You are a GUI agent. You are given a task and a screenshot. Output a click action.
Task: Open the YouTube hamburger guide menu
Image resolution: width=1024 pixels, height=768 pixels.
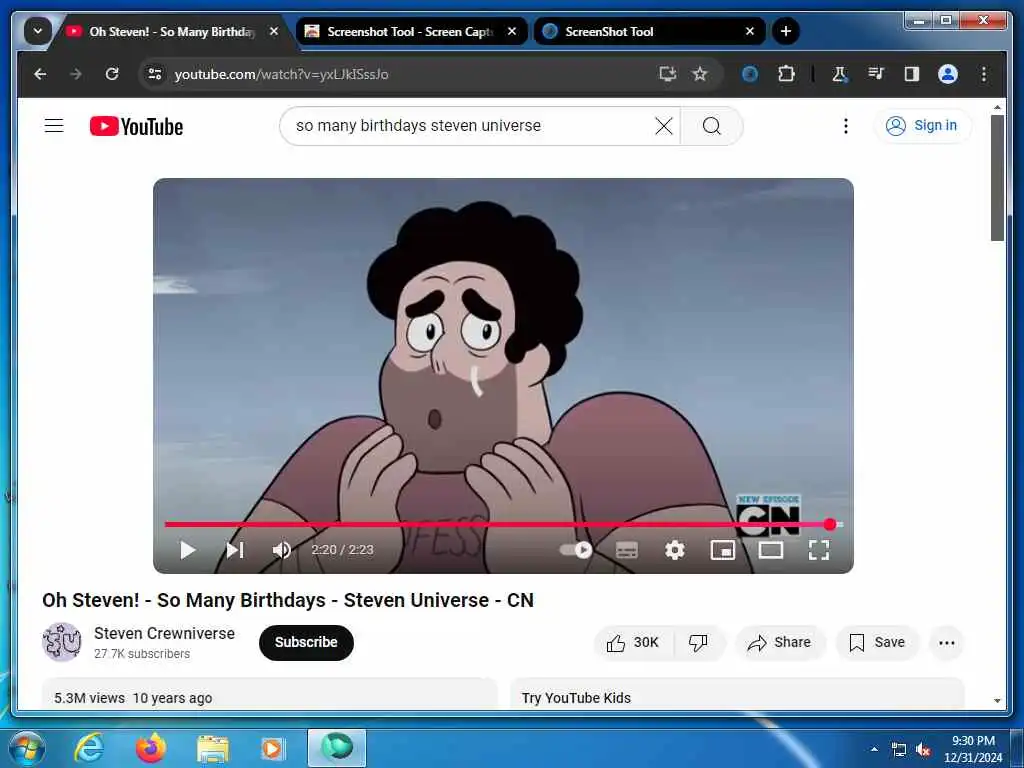(54, 125)
